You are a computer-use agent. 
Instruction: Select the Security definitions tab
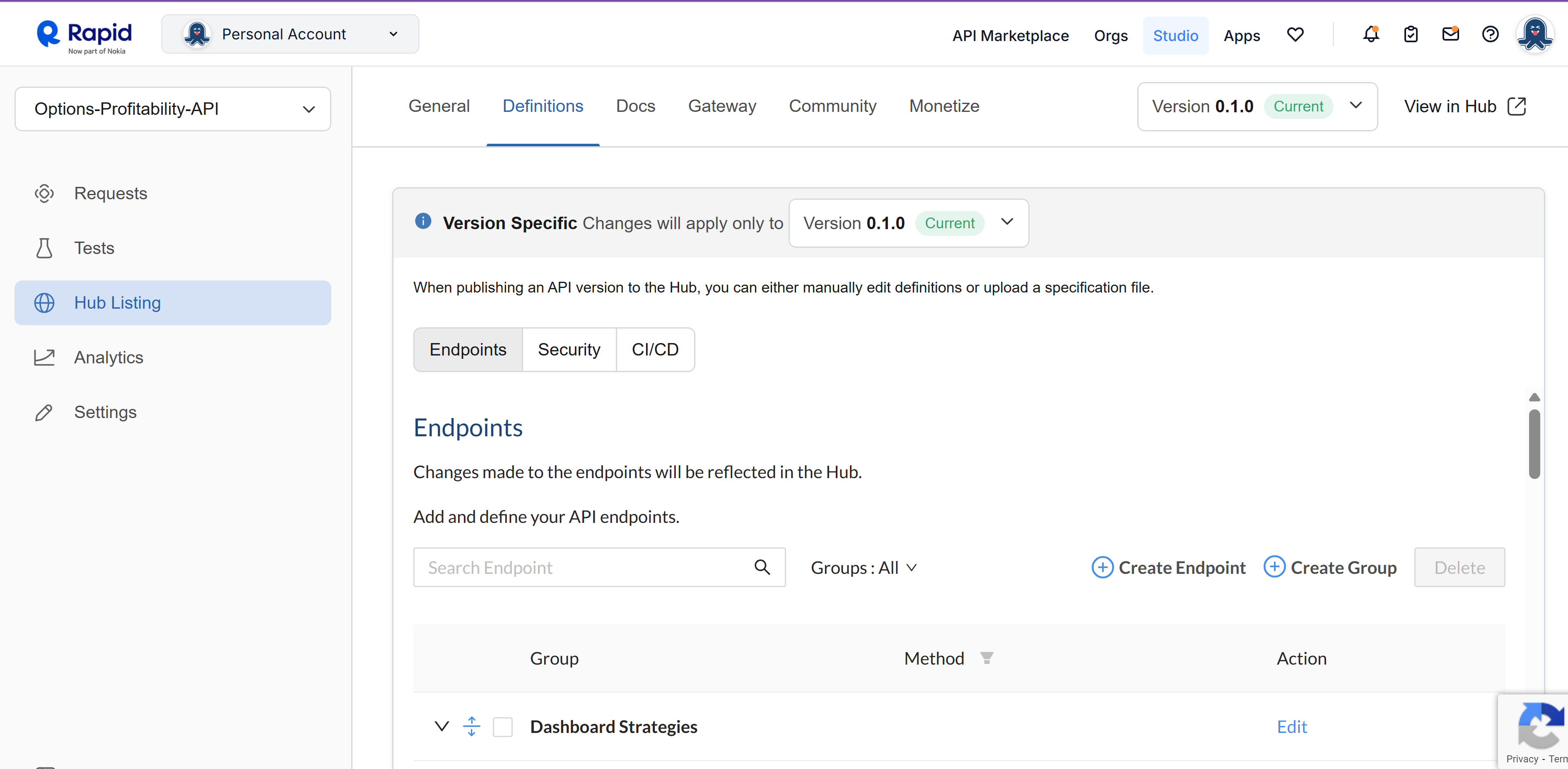569,350
